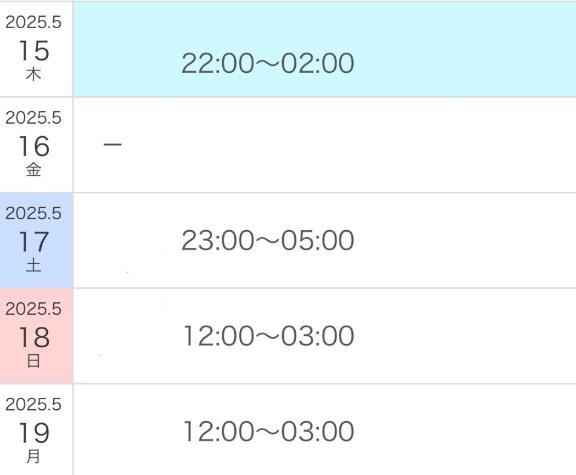The height and width of the screenshot is (475, 576).
Task: Select the May 19 Monday date cell
Action: pos(36,430)
